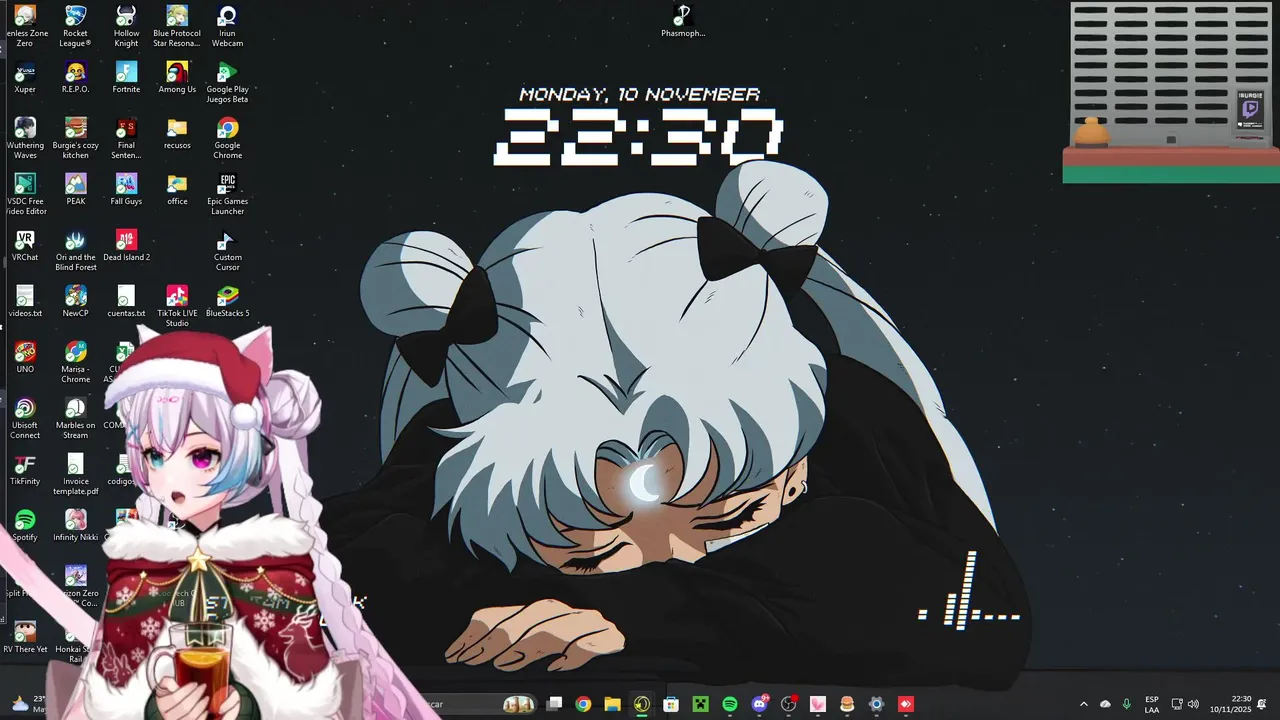The width and height of the screenshot is (1280, 720).
Task: Open the volume control in tray
Action: coord(1193,704)
